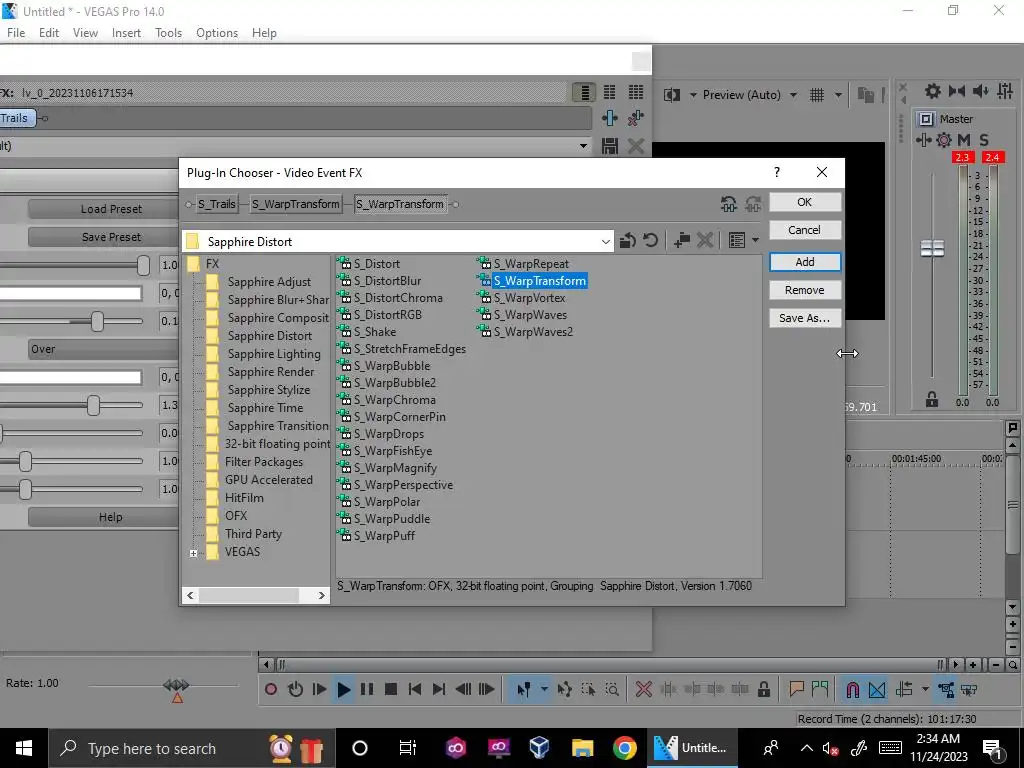Click Plug-In Chain icon in Video Event FX
The height and width of the screenshot is (768, 1024).
610,118
